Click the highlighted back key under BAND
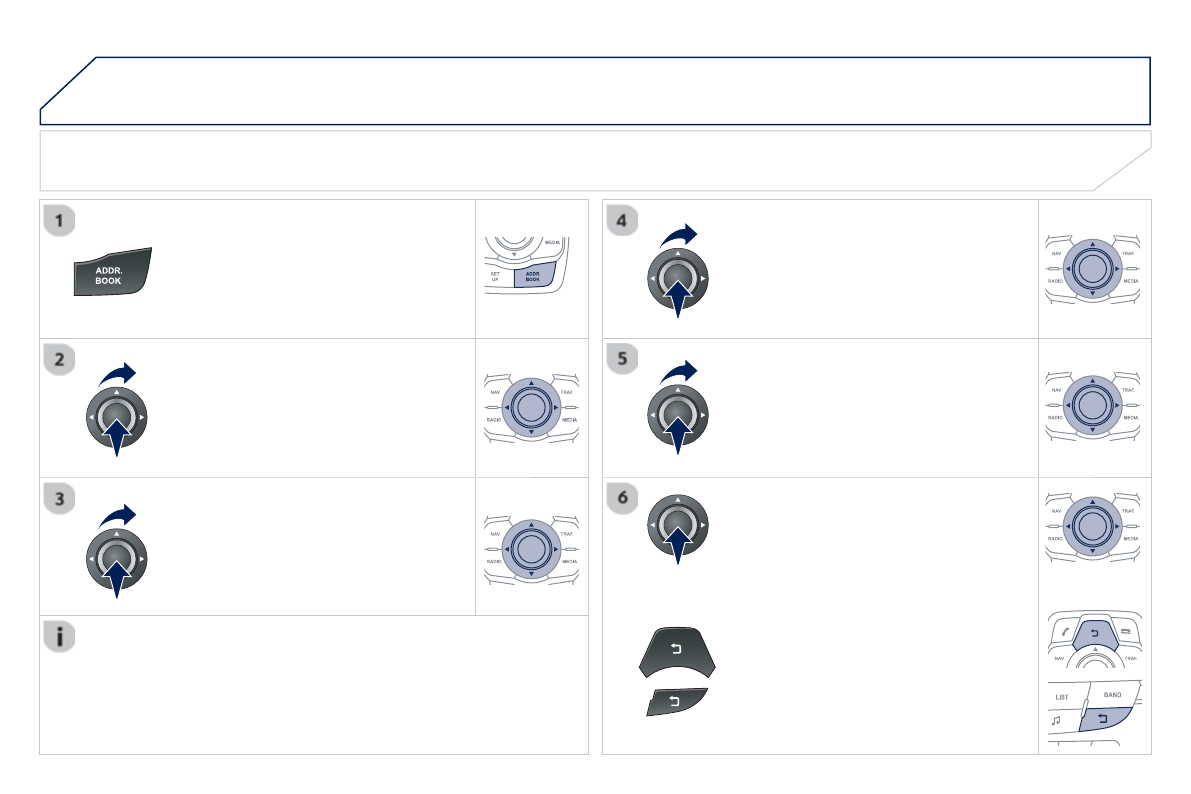 click(1103, 718)
